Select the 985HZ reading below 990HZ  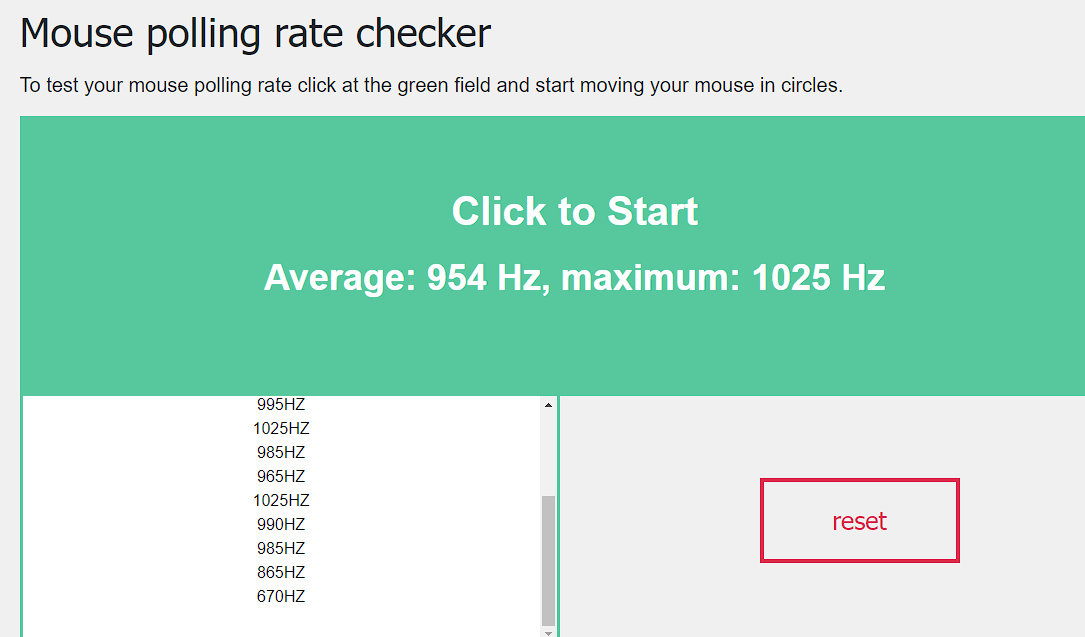click(281, 548)
